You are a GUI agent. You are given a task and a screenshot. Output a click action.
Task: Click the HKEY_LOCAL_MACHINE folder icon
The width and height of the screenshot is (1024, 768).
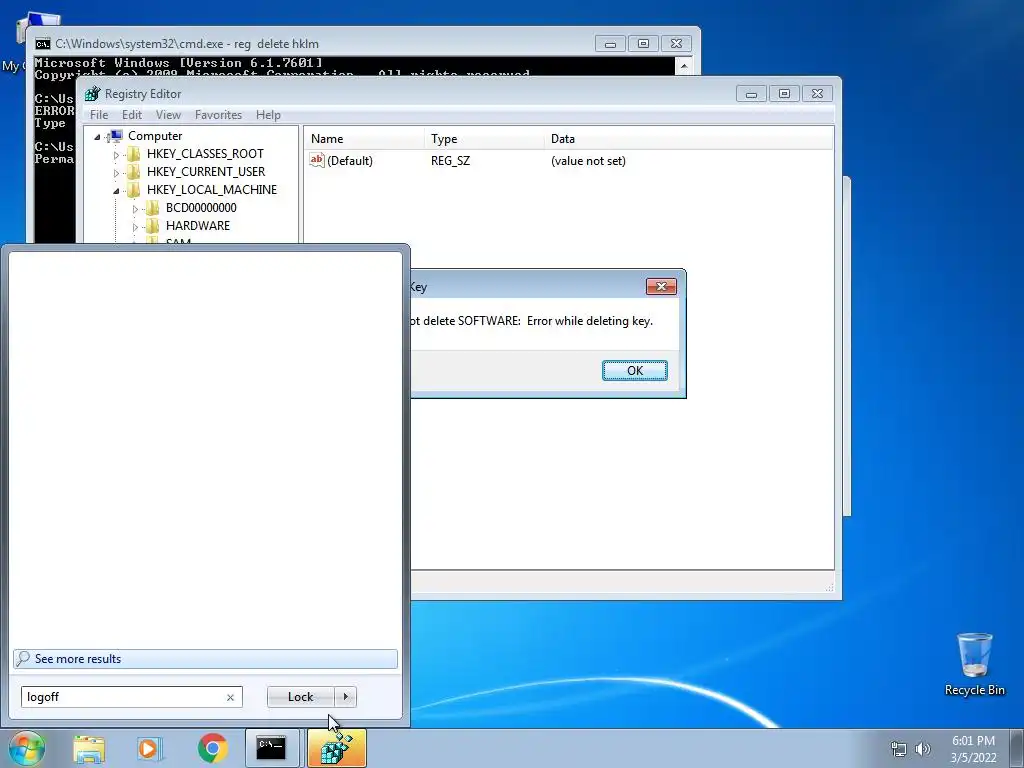(x=133, y=190)
